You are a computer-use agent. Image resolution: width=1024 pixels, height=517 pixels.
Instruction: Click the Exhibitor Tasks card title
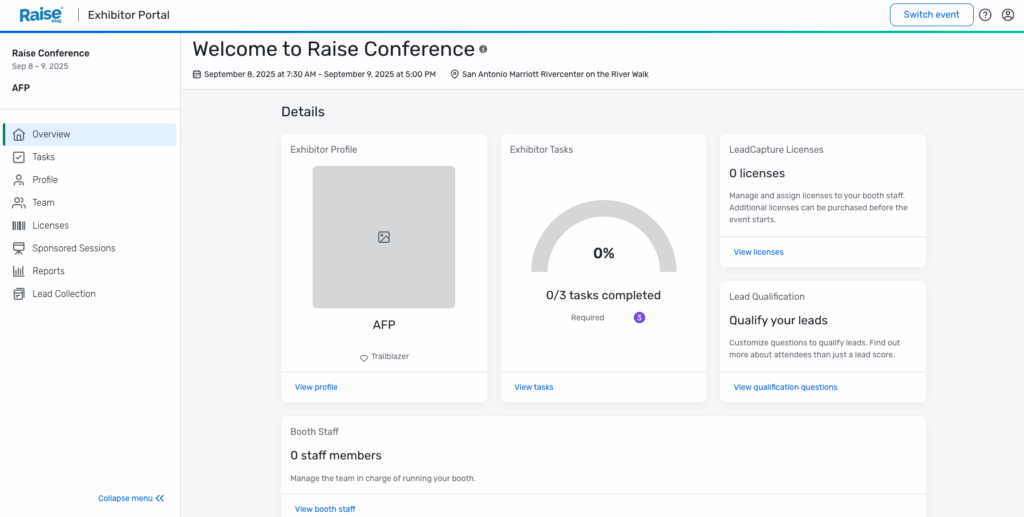541,149
